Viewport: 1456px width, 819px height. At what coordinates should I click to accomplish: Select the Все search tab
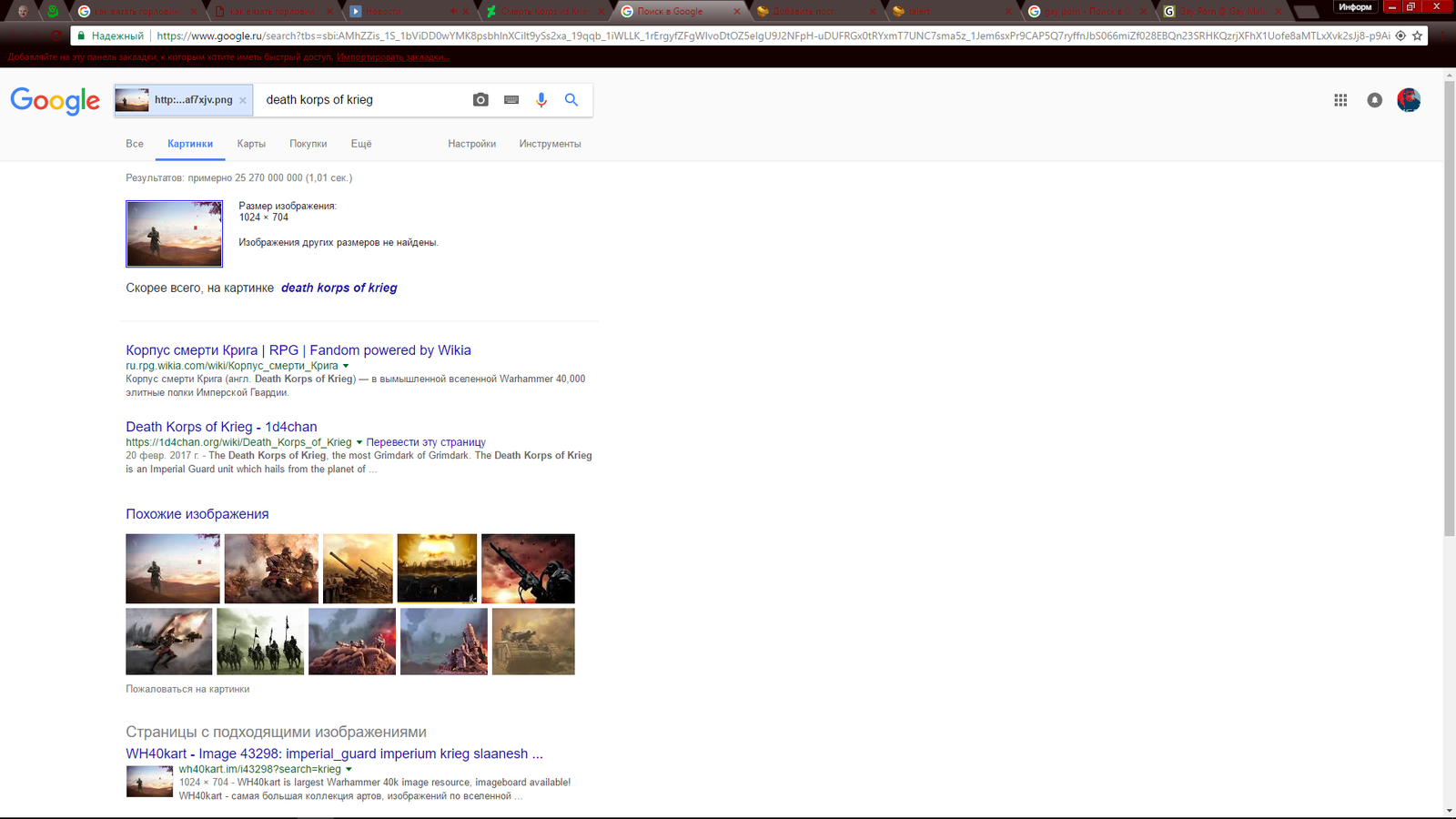pos(135,144)
